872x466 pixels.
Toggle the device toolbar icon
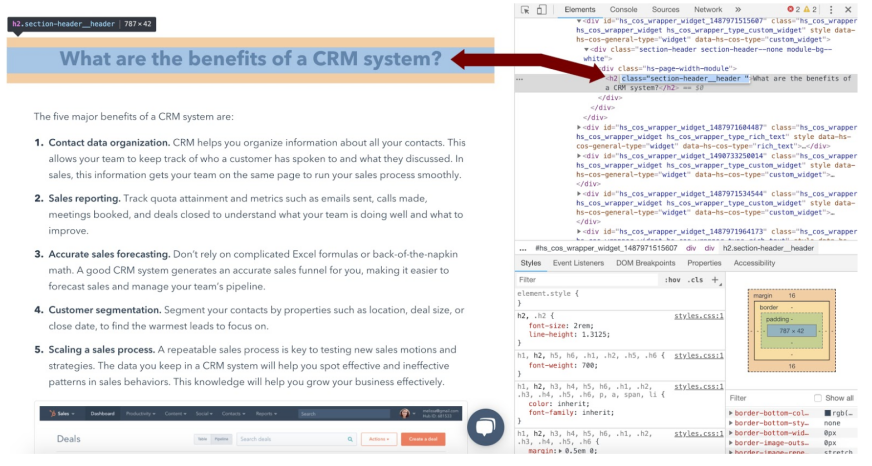(x=541, y=9)
